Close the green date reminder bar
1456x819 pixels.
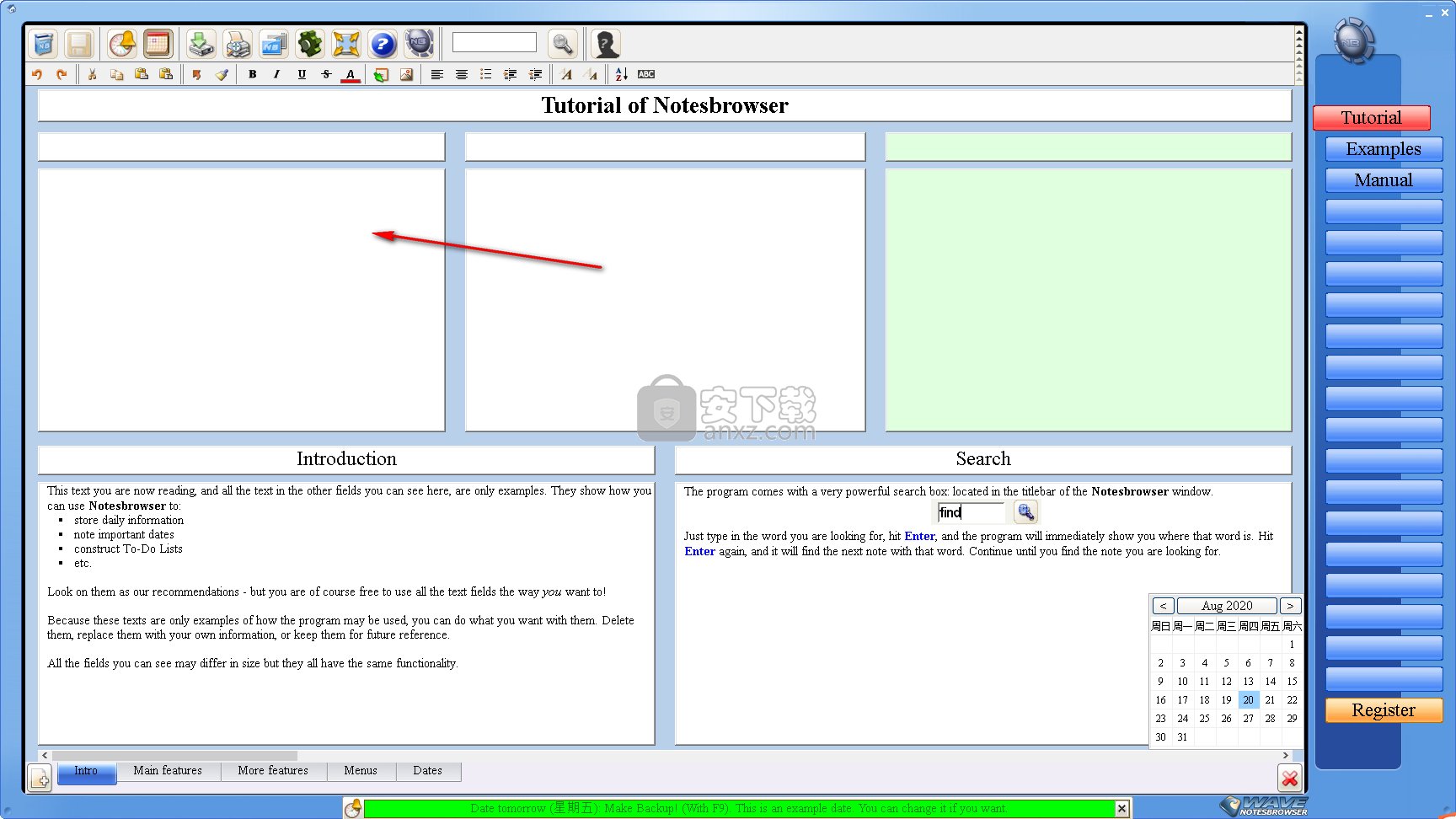click(x=1121, y=808)
